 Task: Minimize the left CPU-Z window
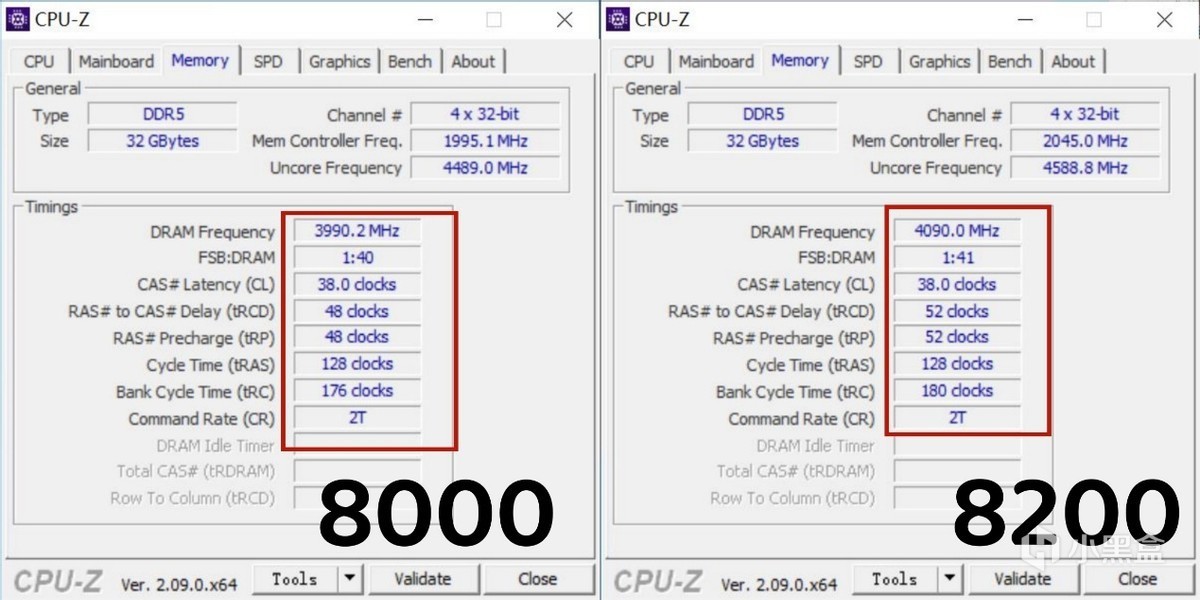(x=423, y=19)
